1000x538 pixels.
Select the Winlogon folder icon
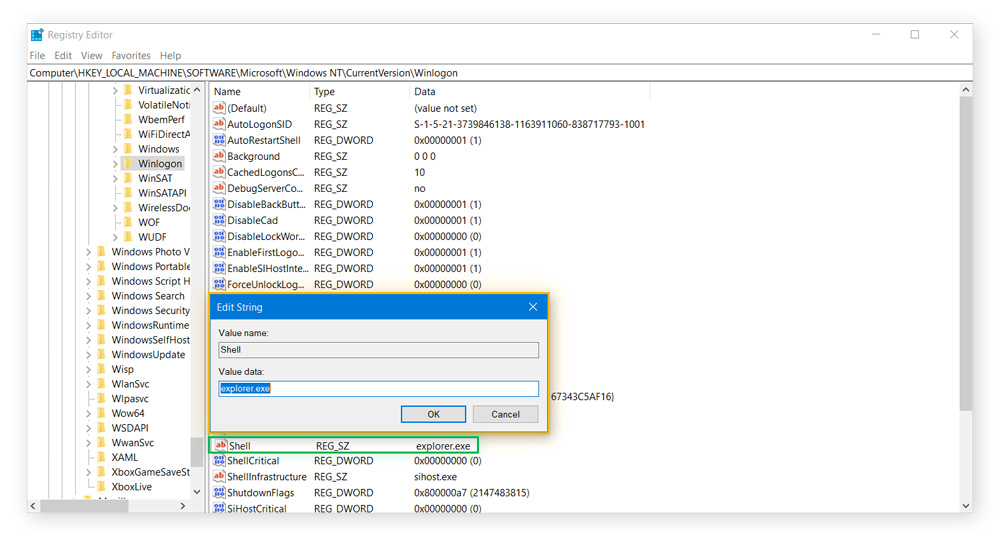128,164
